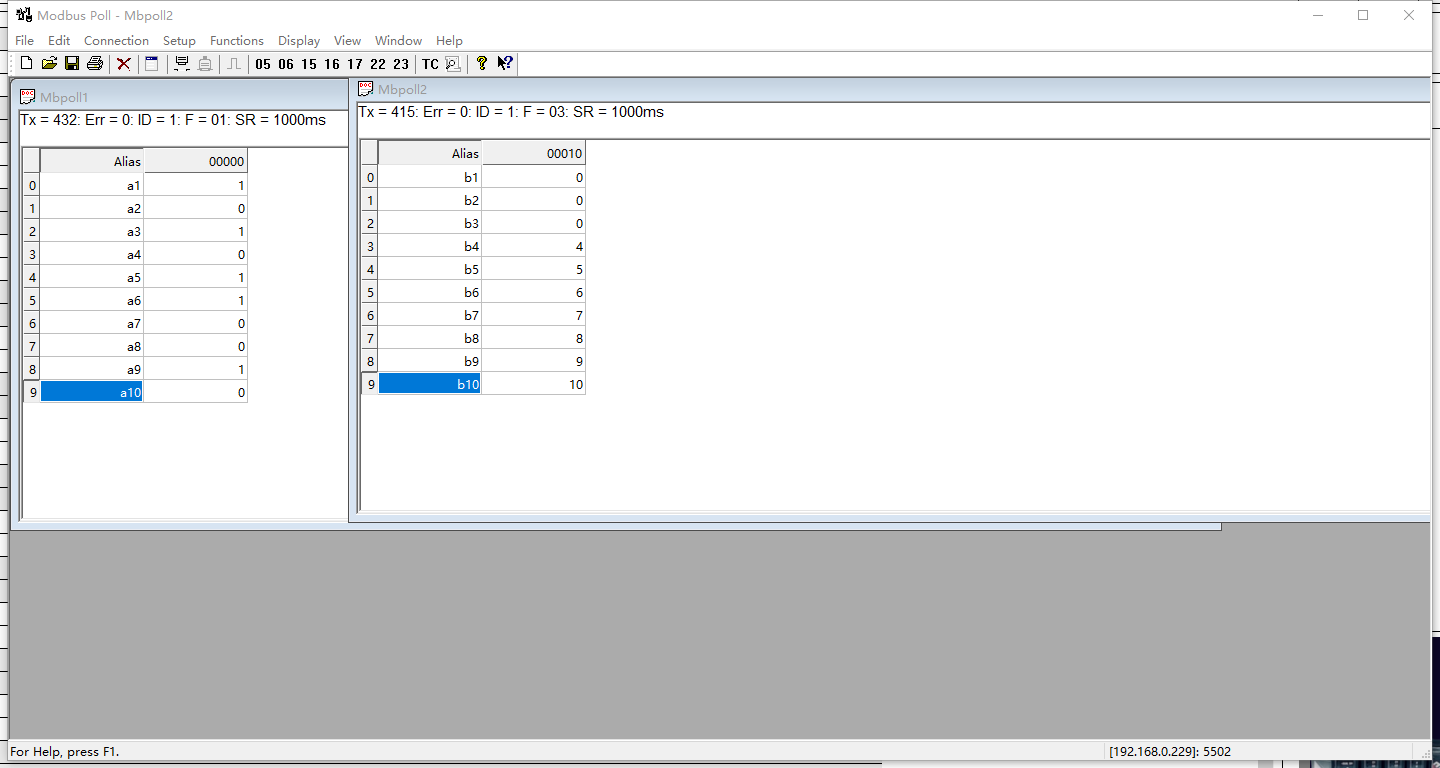
Task: Select the highlighted a10 alias cell
Action: pos(92,392)
